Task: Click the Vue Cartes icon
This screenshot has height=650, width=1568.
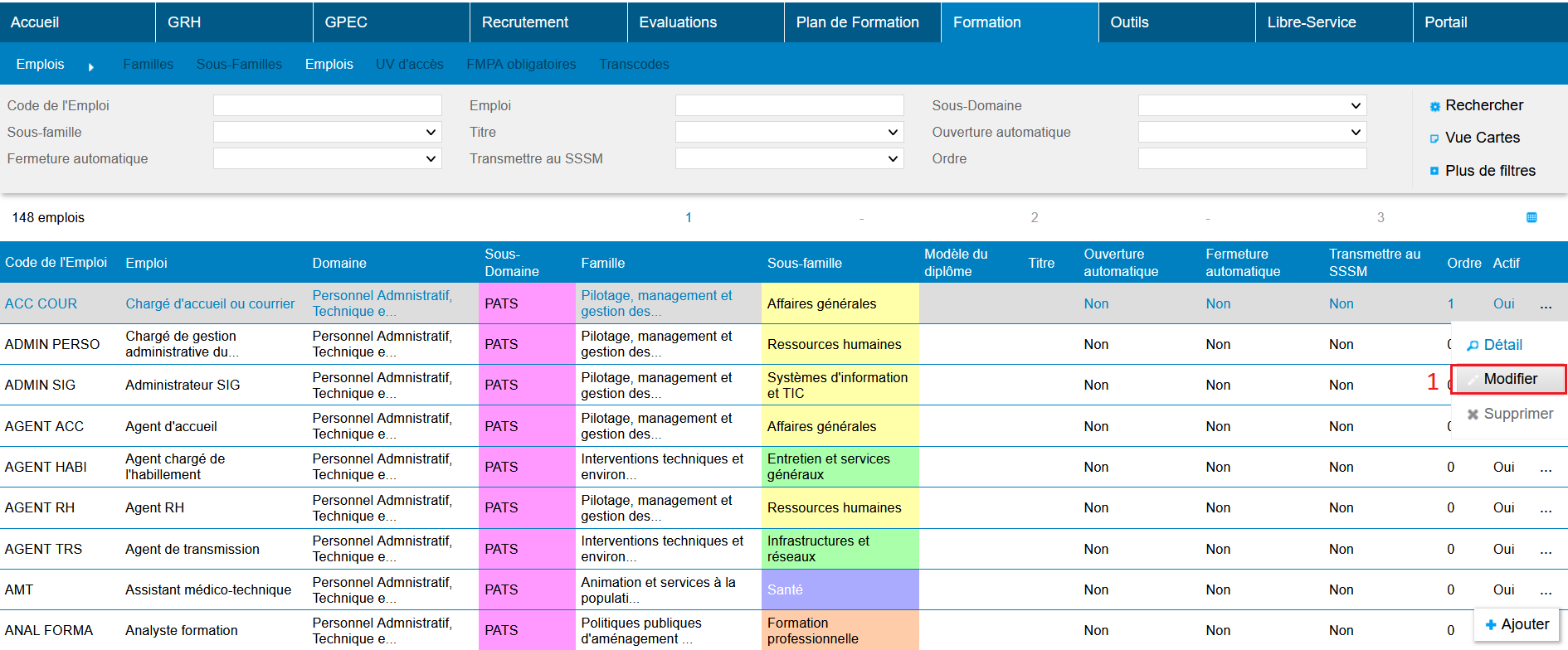Action: coord(1434,138)
